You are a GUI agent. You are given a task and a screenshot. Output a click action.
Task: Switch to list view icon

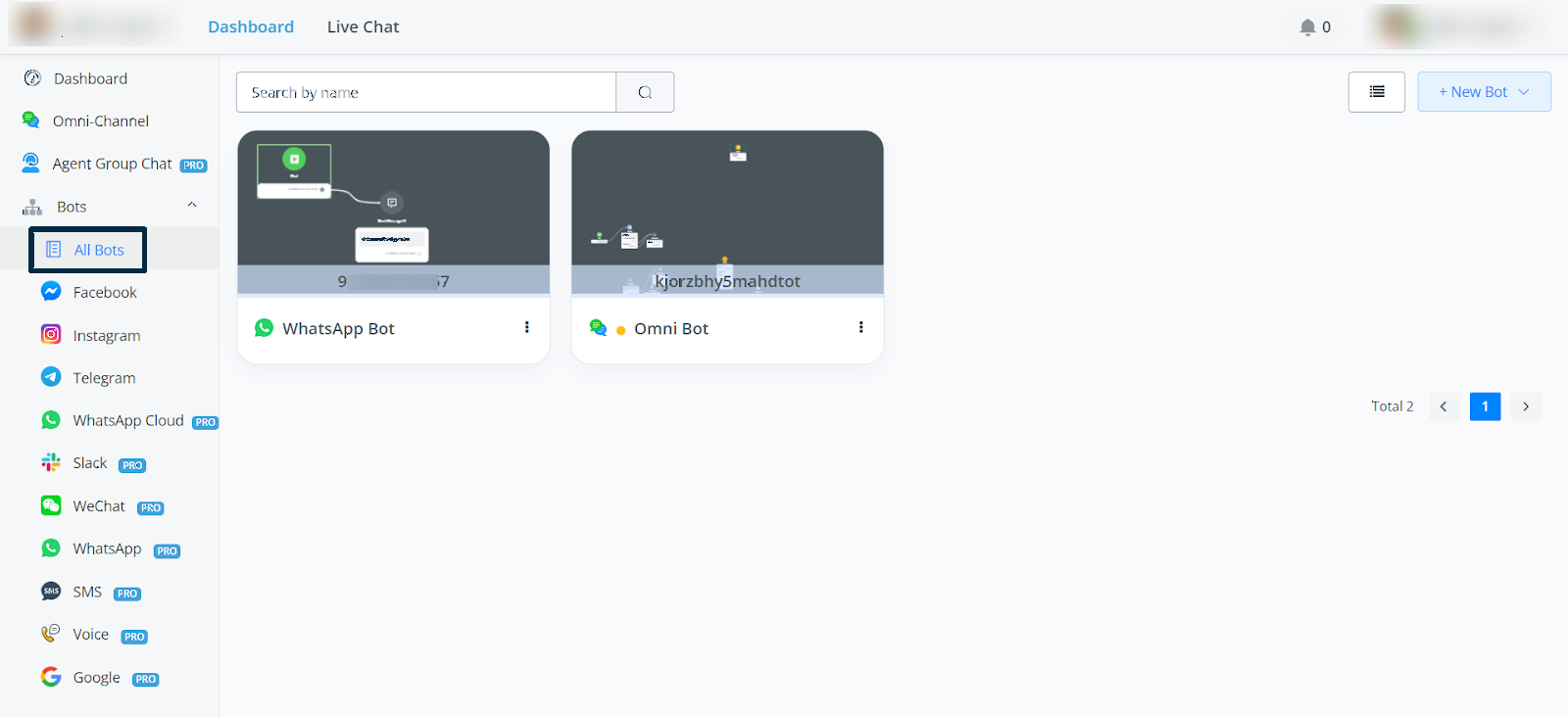[1377, 92]
